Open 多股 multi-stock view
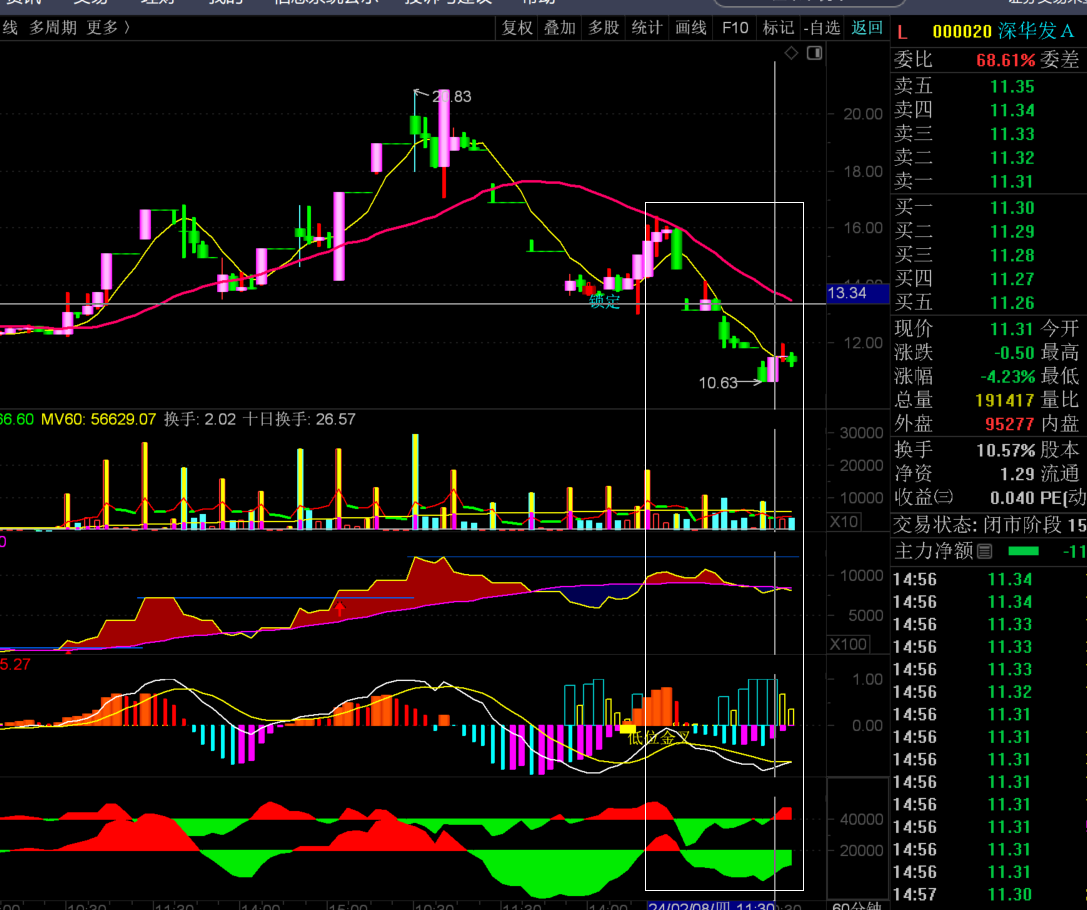This screenshot has width=1087, height=910. 604,28
